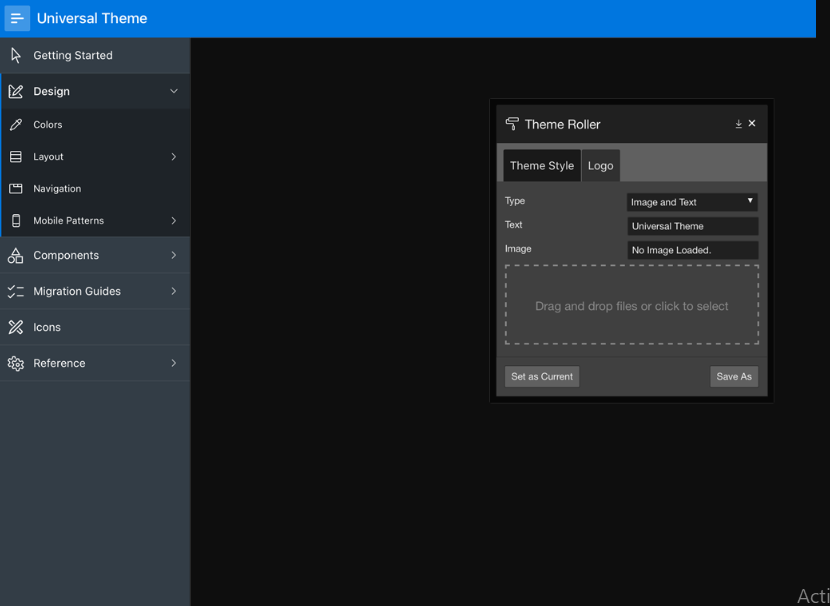Viewport: 830px width, 606px height.
Task: Click the Layout icon in sidebar
Action: pyautogui.click(x=15, y=157)
